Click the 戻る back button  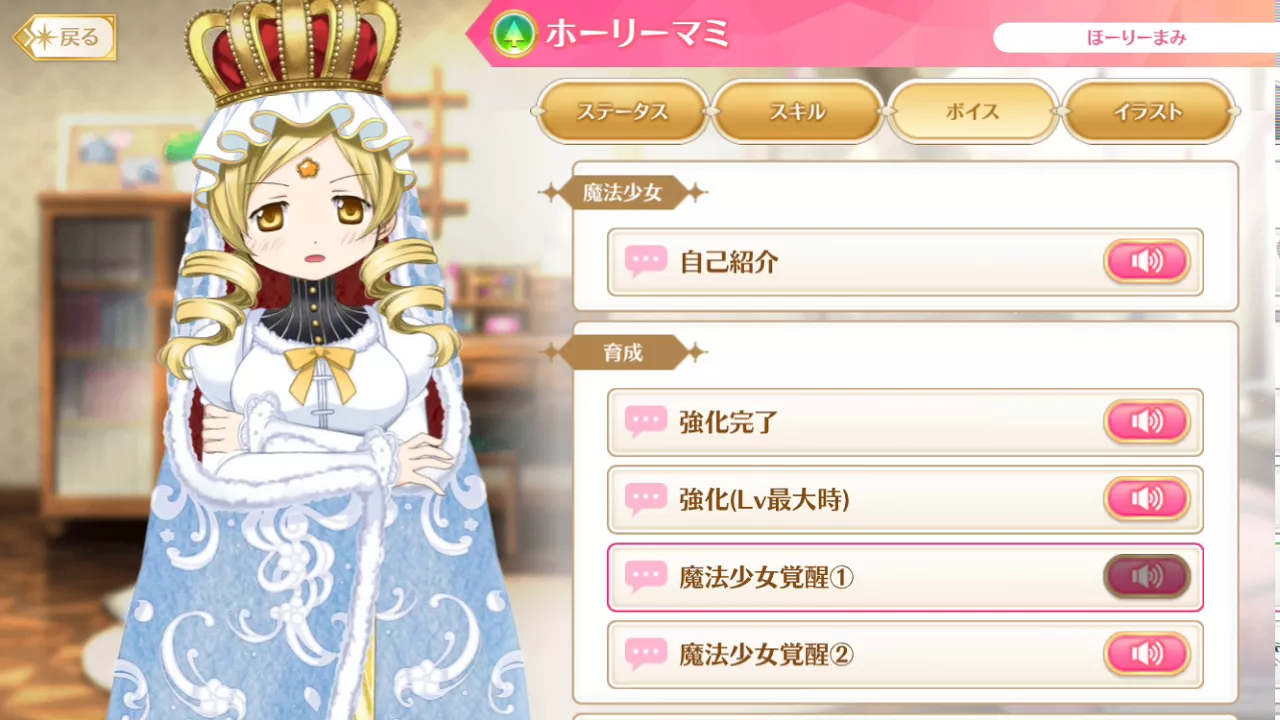tap(65, 38)
